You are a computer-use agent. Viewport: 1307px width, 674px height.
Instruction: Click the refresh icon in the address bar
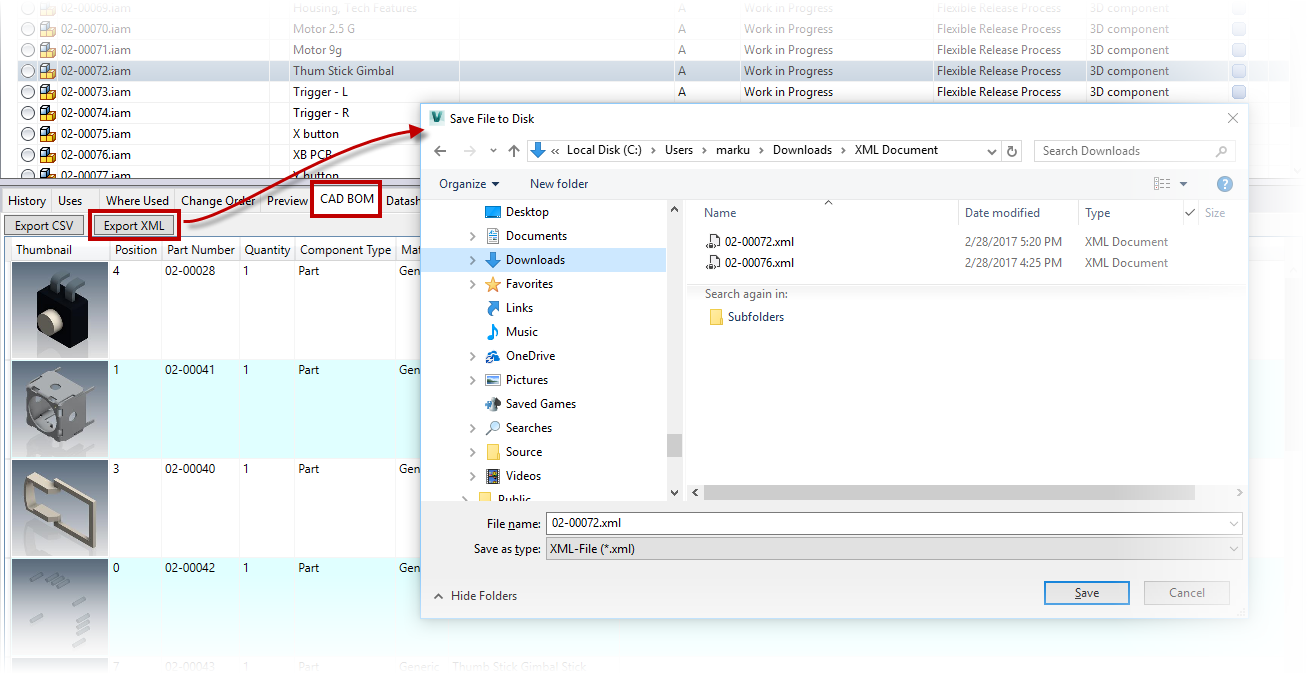tap(1011, 149)
